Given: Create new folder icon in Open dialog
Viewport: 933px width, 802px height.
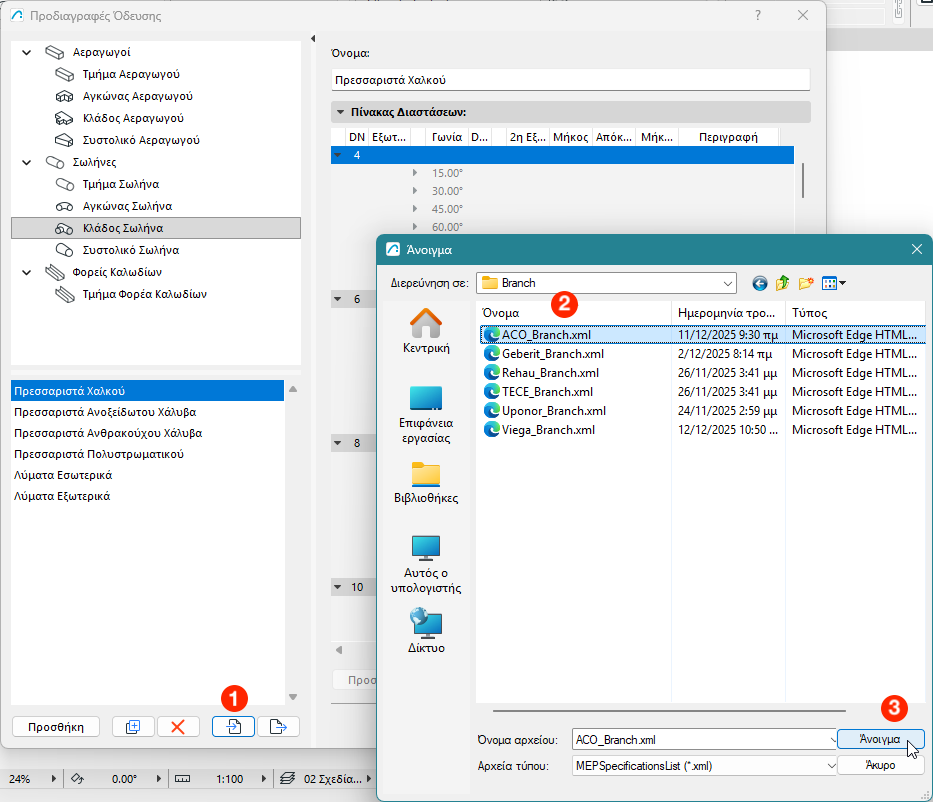Looking at the screenshot, I should click(806, 283).
